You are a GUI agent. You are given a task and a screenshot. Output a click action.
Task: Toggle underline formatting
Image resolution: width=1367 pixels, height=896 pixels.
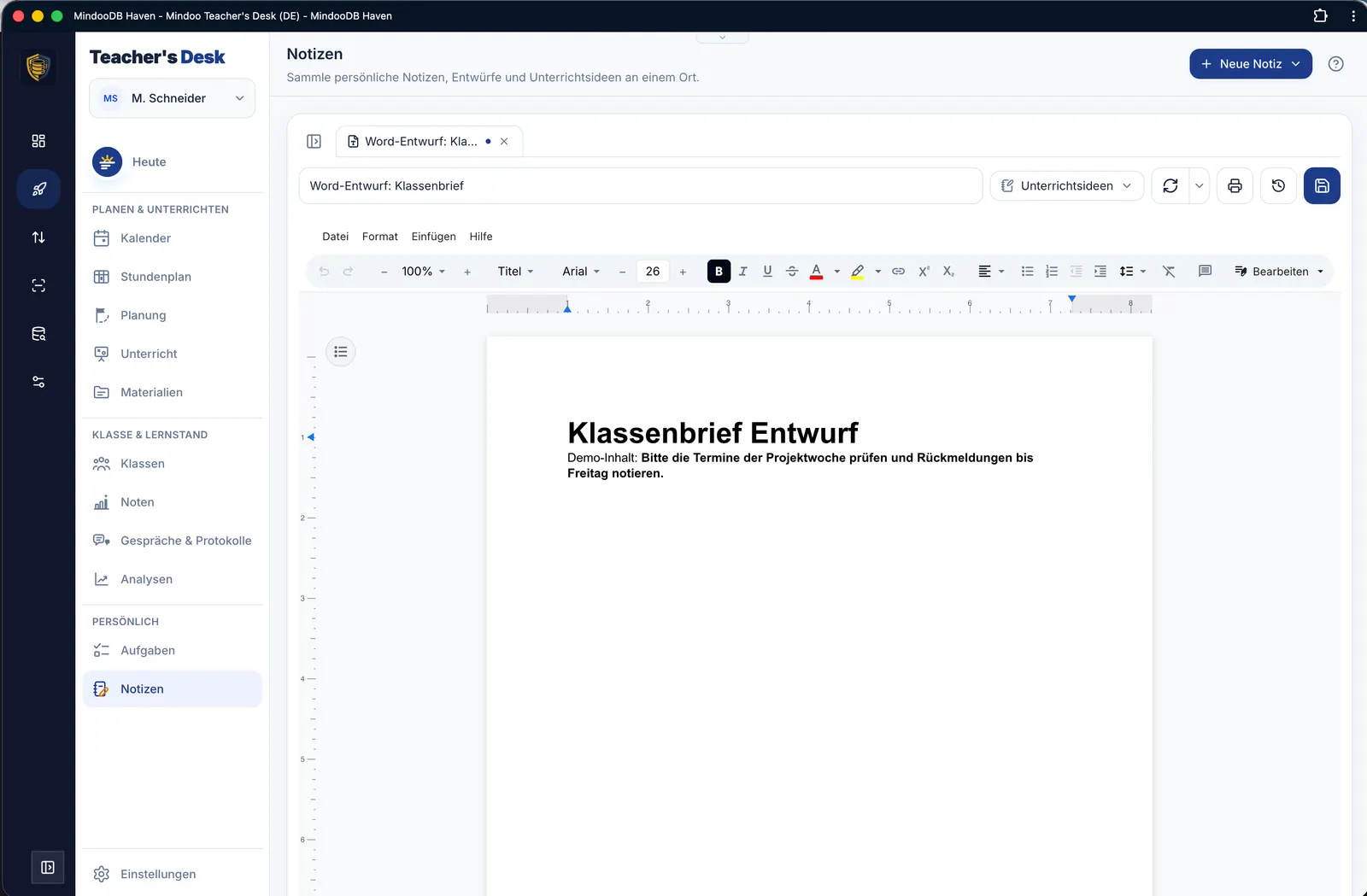(767, 272)
